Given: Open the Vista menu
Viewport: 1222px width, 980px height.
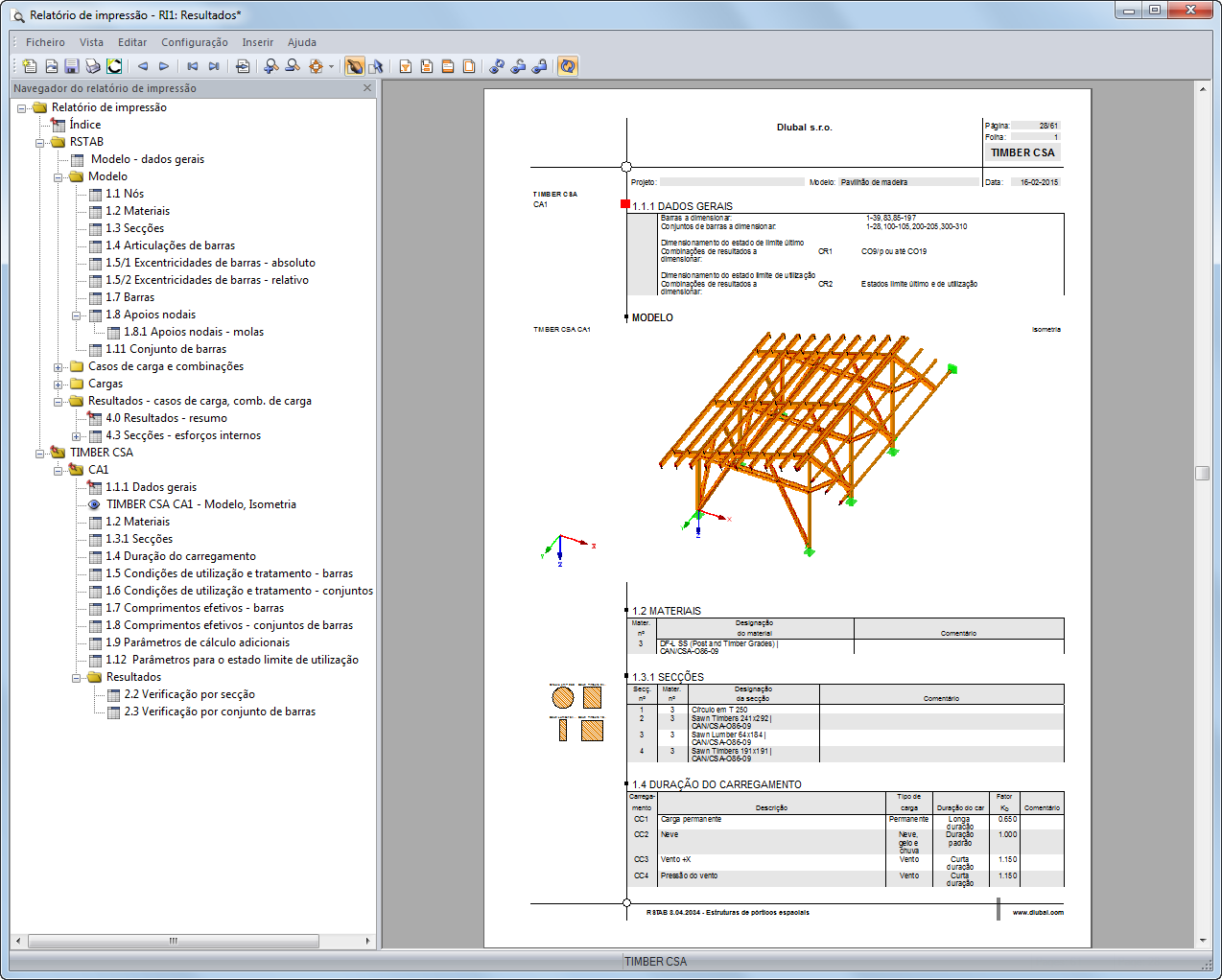Looking at the screenshot, I should click(91, 42).
